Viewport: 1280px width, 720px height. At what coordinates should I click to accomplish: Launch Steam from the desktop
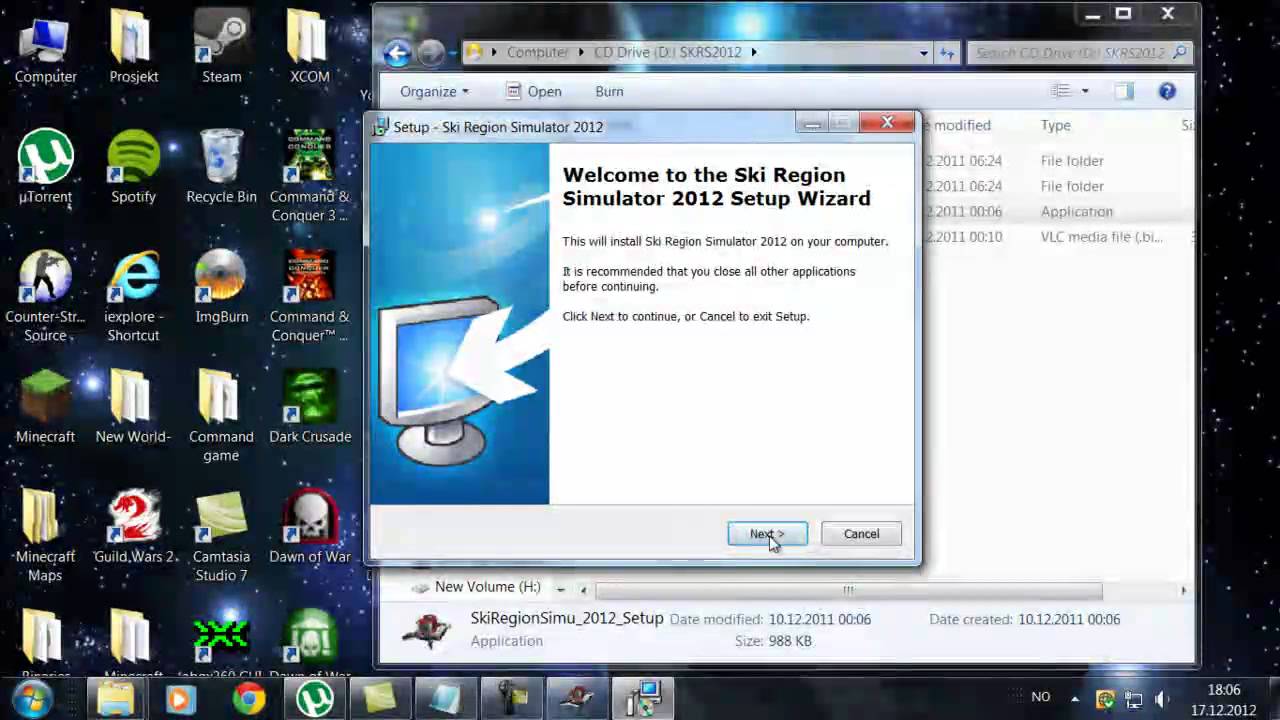point(221,46)
